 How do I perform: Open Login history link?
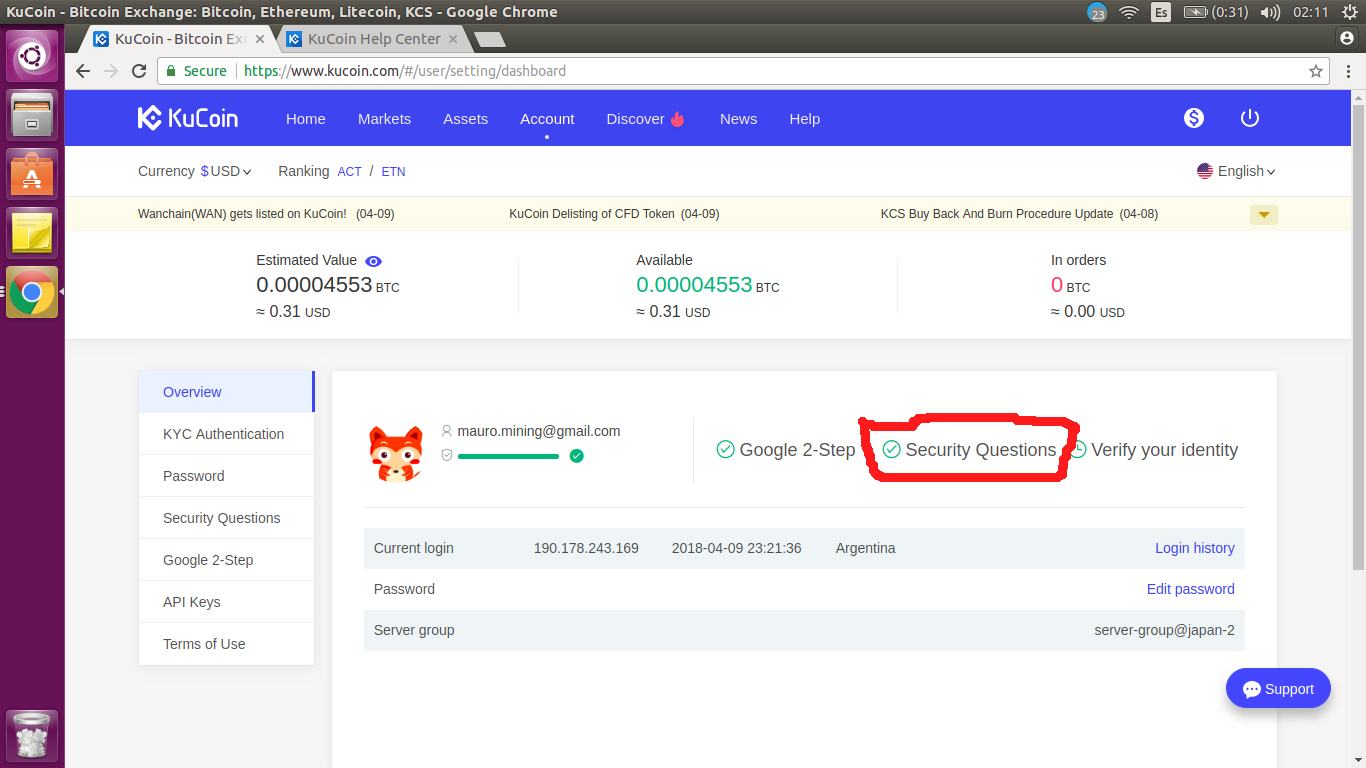click(1195, 548)
